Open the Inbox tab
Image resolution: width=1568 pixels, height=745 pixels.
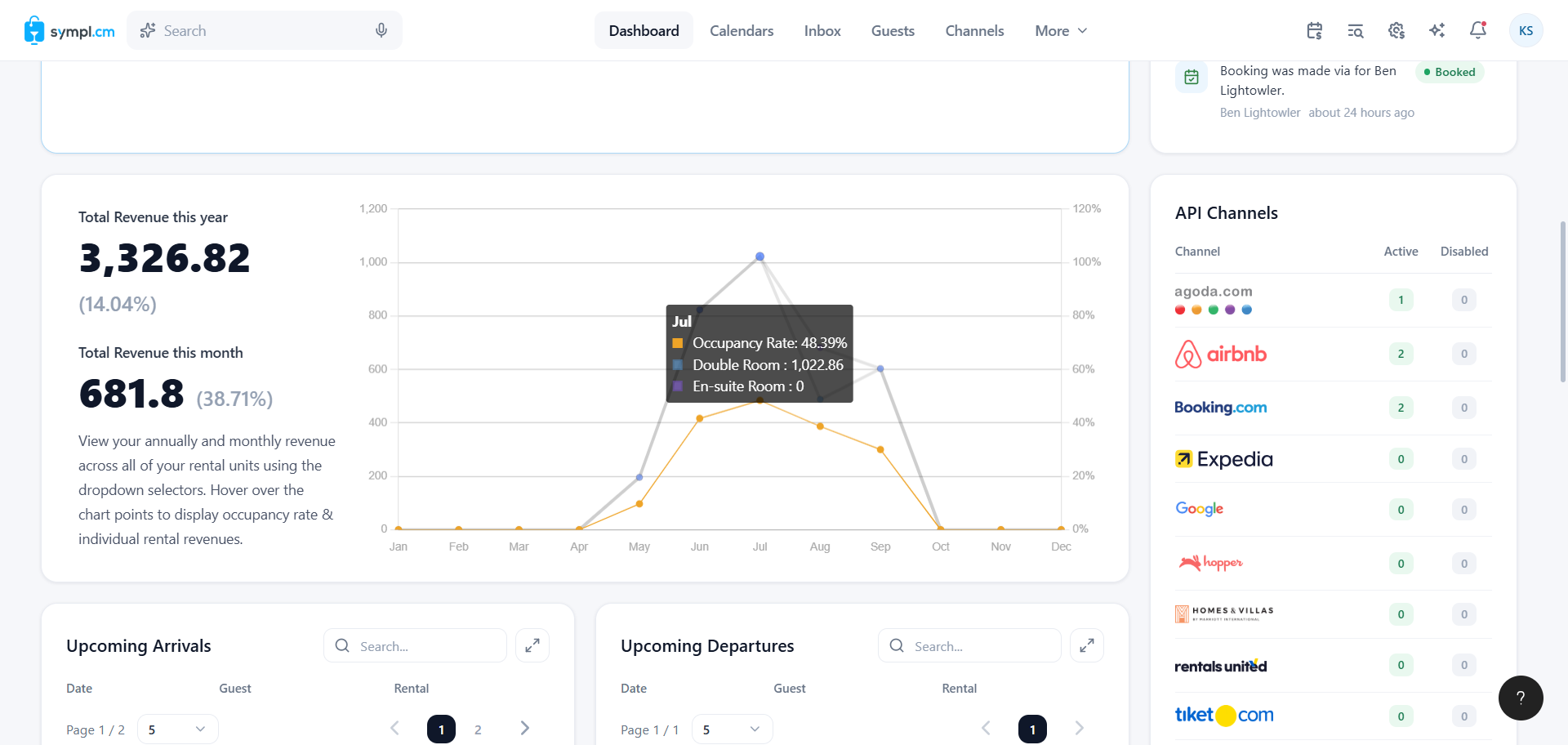coord(822,30)
